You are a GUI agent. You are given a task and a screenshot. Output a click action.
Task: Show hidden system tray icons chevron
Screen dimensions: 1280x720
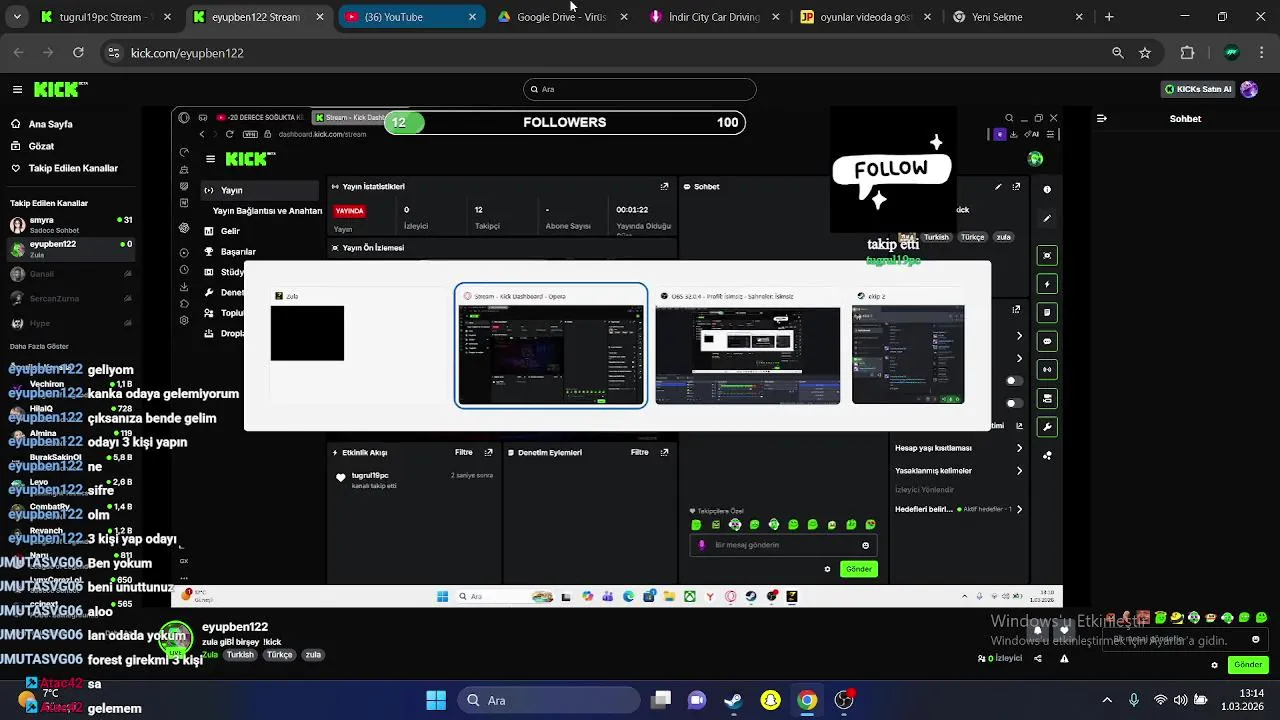click(1107, 700)
